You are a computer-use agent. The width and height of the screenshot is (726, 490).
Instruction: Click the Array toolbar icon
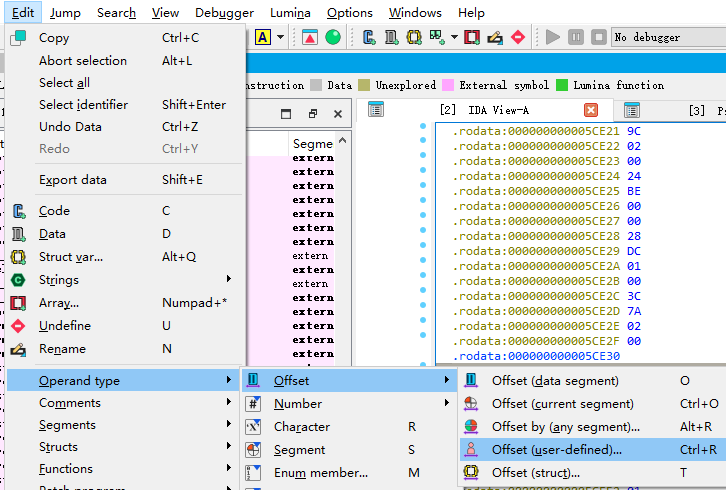(x=472, y=37)
